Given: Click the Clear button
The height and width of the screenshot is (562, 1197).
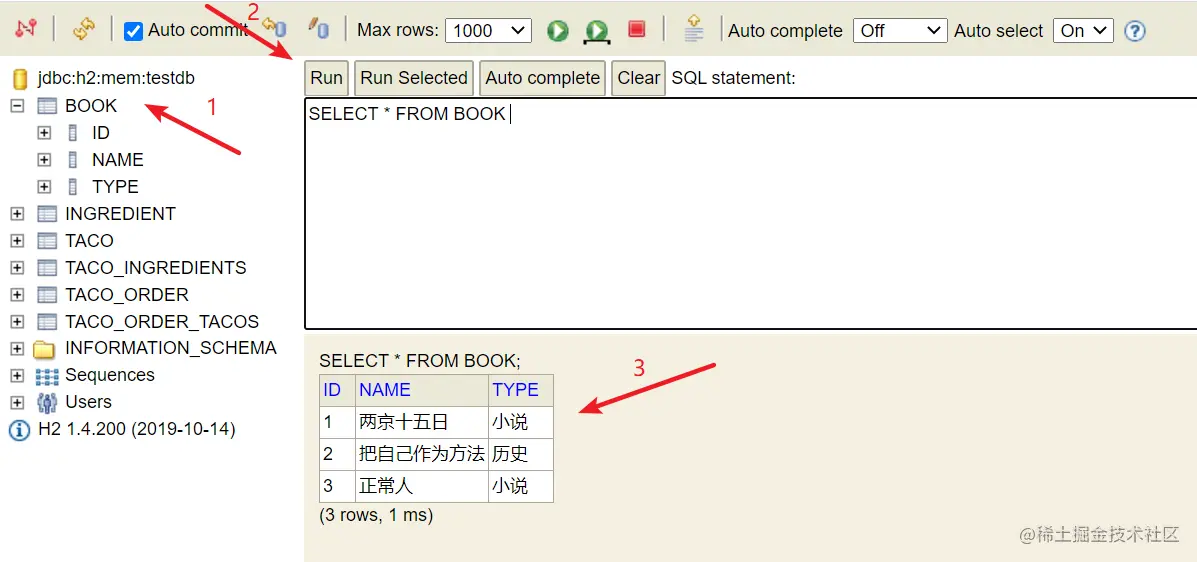Looking at the screenshot, I should click(639, 78).
